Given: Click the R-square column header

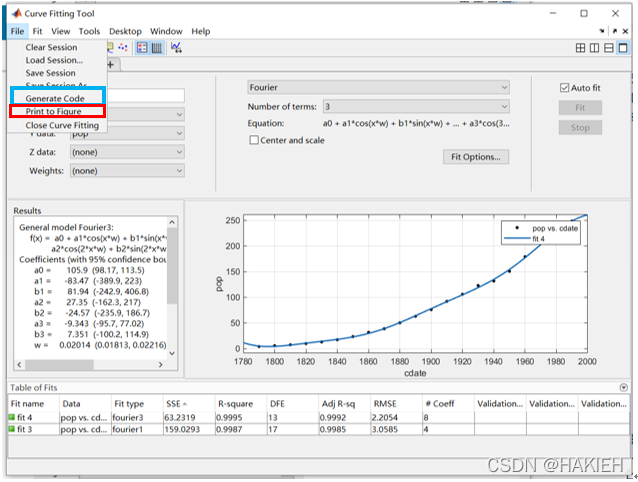Looking at the screenshot, I should point(240,404).
